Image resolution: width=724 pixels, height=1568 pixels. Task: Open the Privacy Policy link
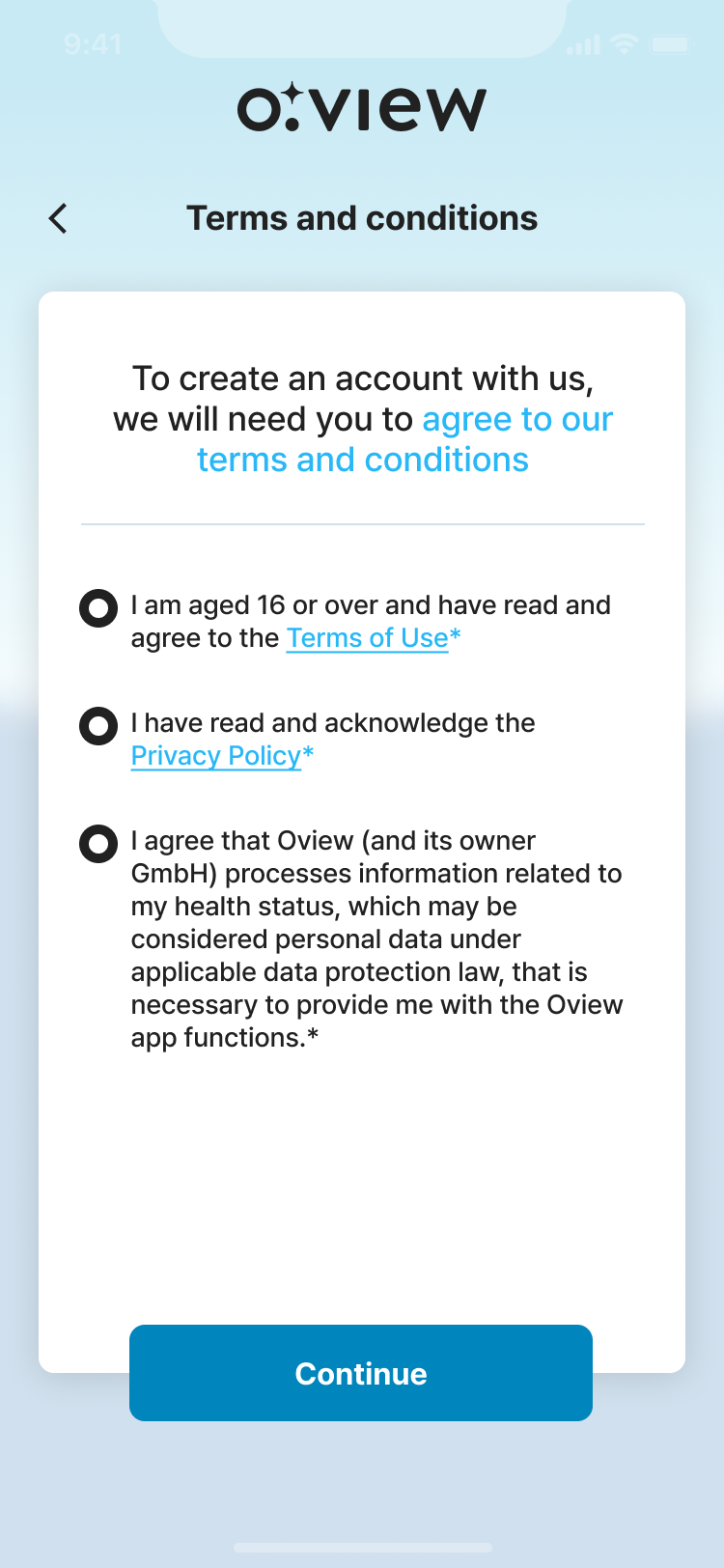point(216,756)
